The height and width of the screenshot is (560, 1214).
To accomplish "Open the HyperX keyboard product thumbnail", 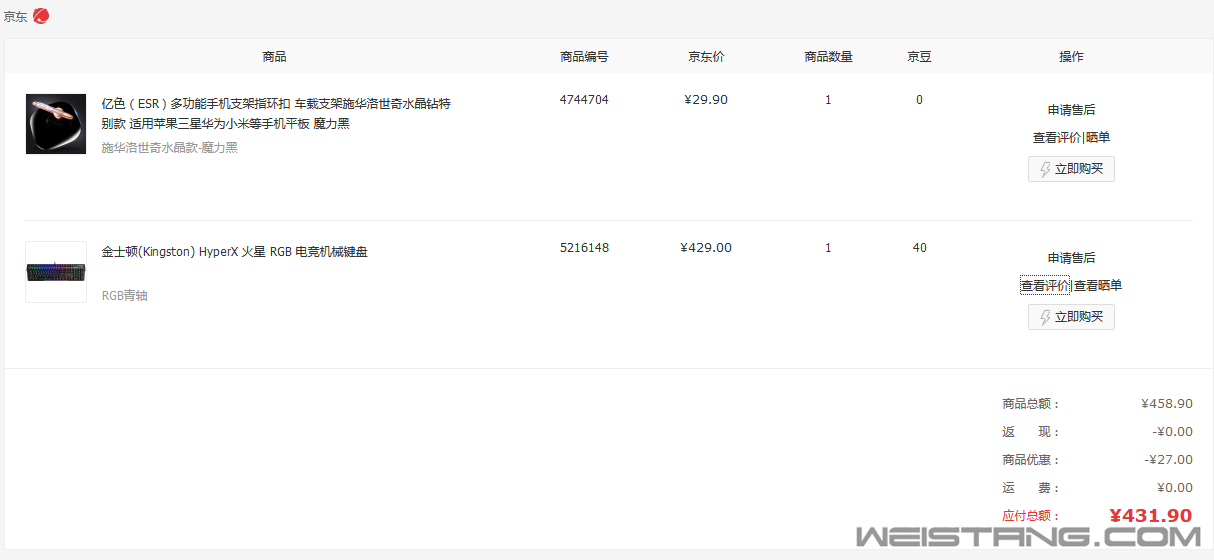I will [x=56, y=272].
